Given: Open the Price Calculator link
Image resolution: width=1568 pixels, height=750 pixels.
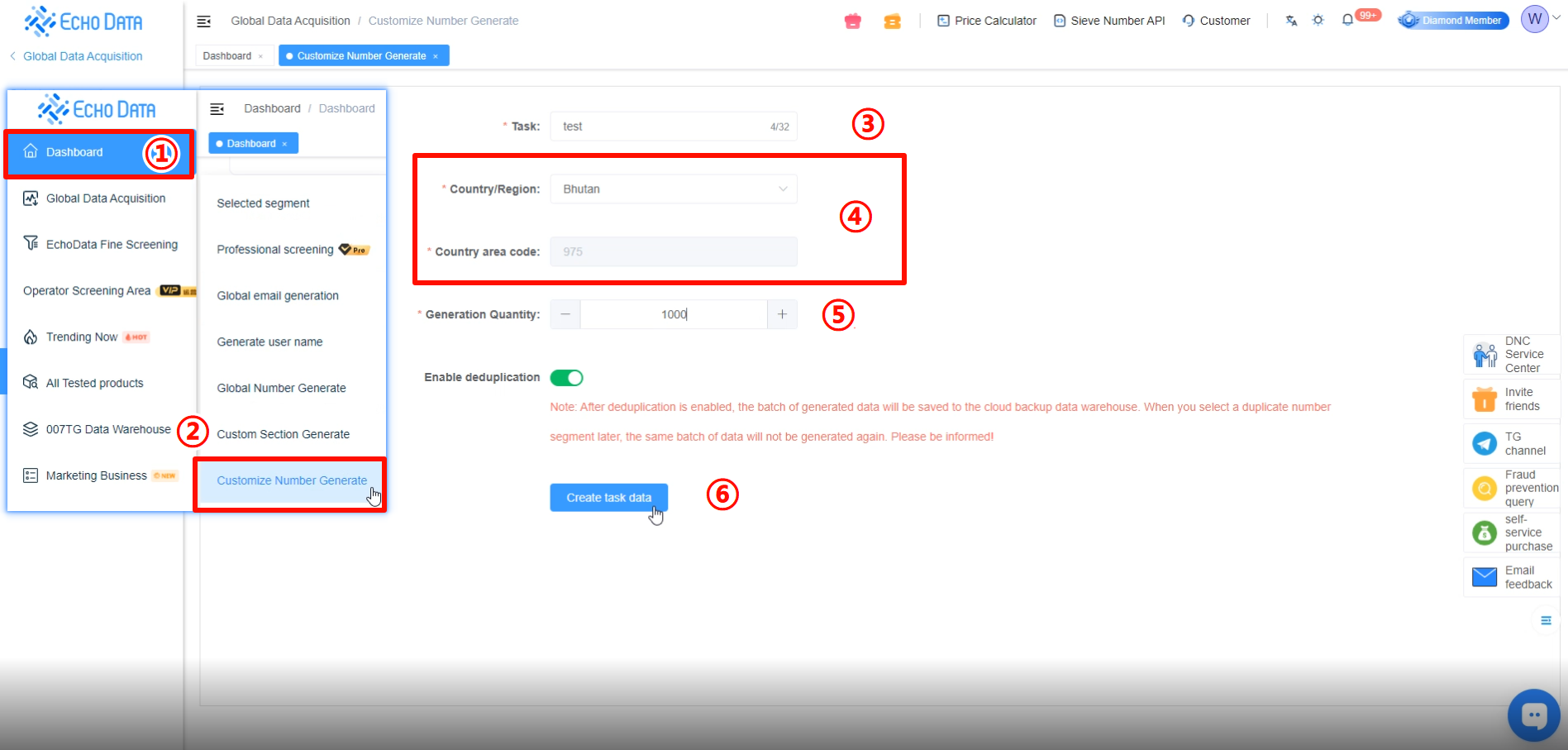Looking at the screenshot, I should pos(986,21).
